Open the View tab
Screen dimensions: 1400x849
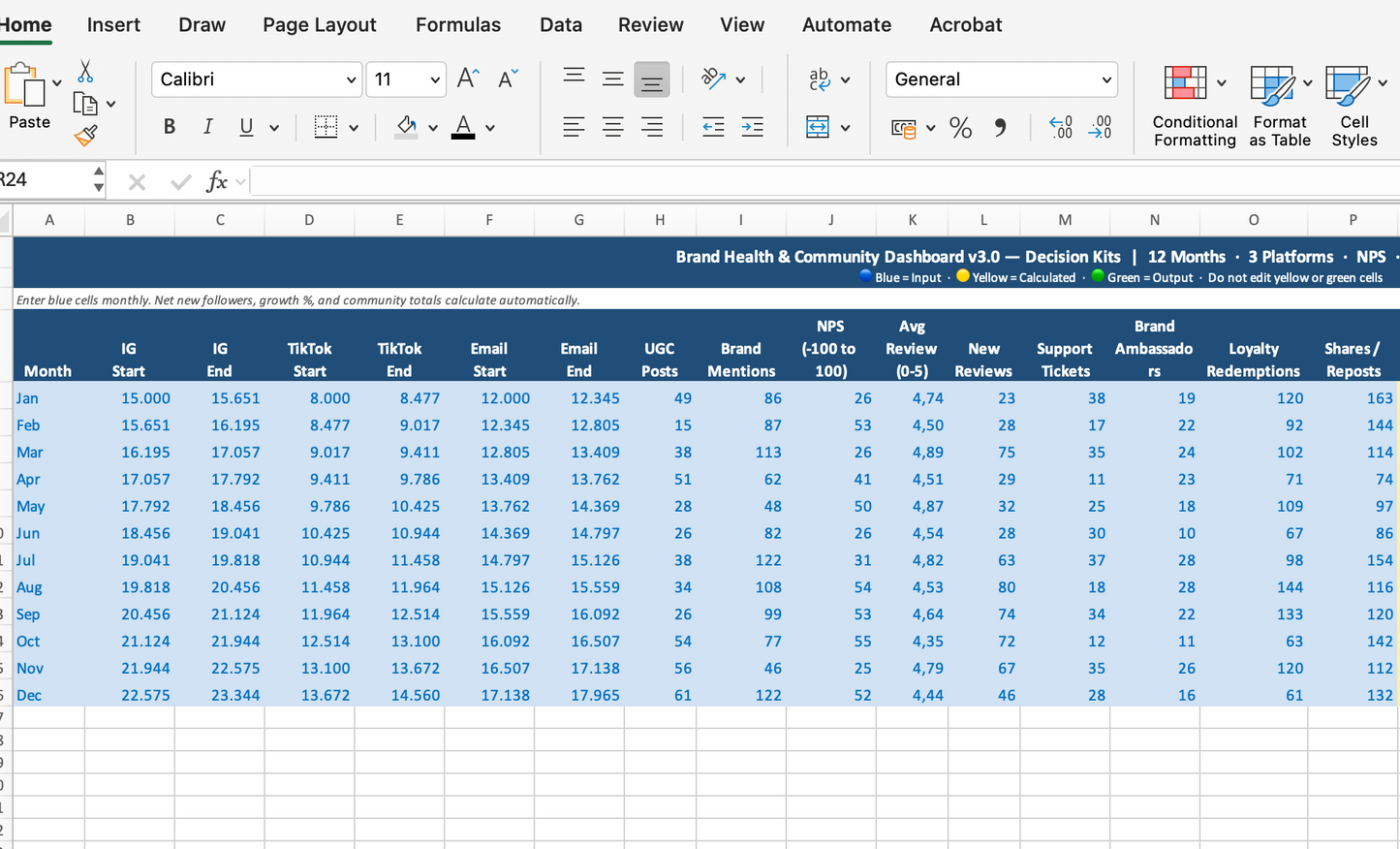click(742, 25)
